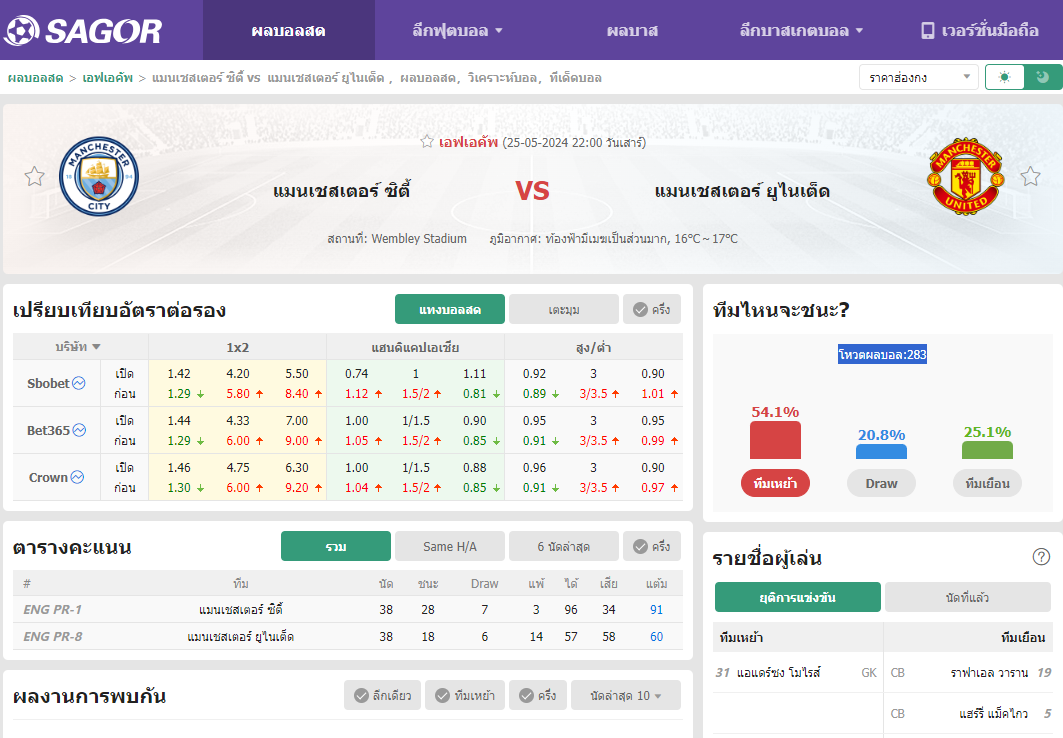This screenshot has width=1063, height=738.
Task: Click เอฟเอคัพ competition link in header
Action: (468, 142)
